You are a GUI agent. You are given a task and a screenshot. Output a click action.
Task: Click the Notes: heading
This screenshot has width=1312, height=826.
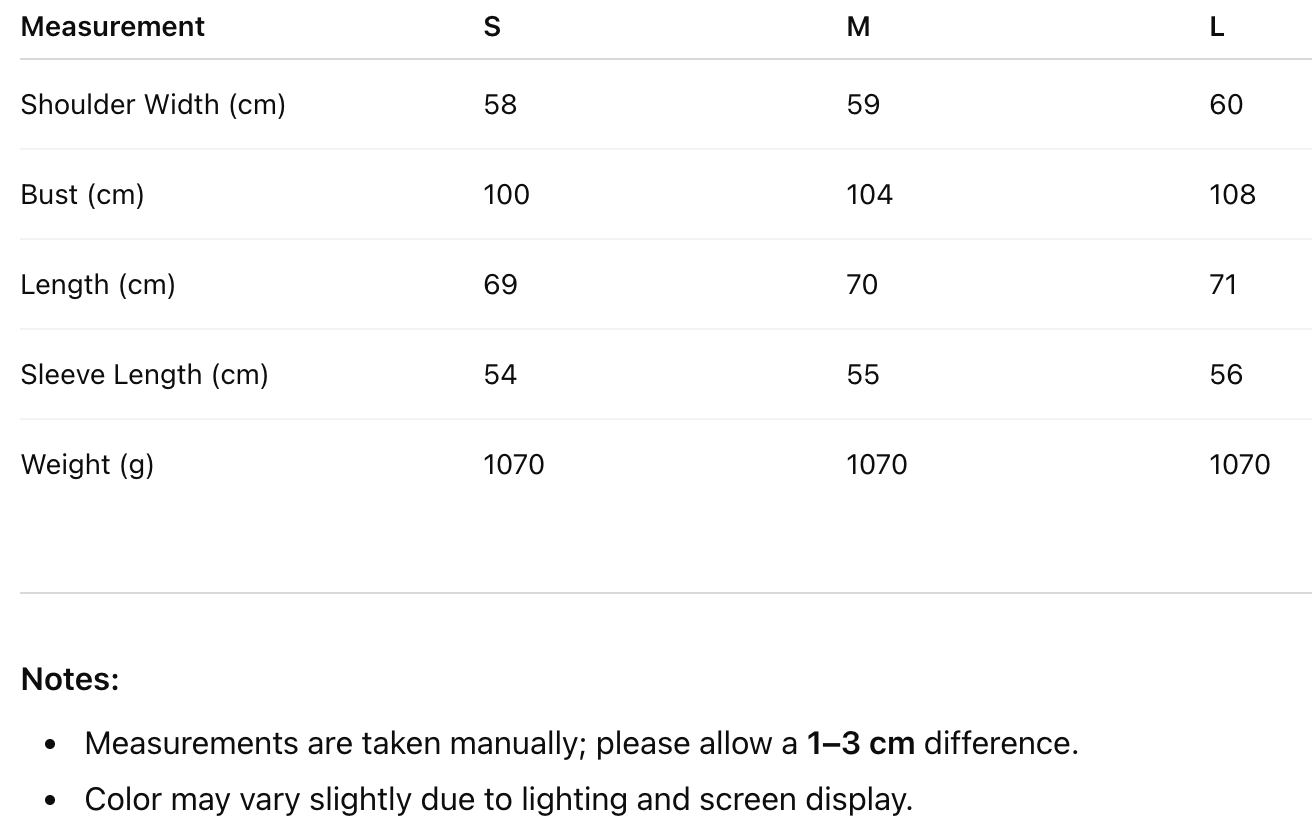click(70, 679)
